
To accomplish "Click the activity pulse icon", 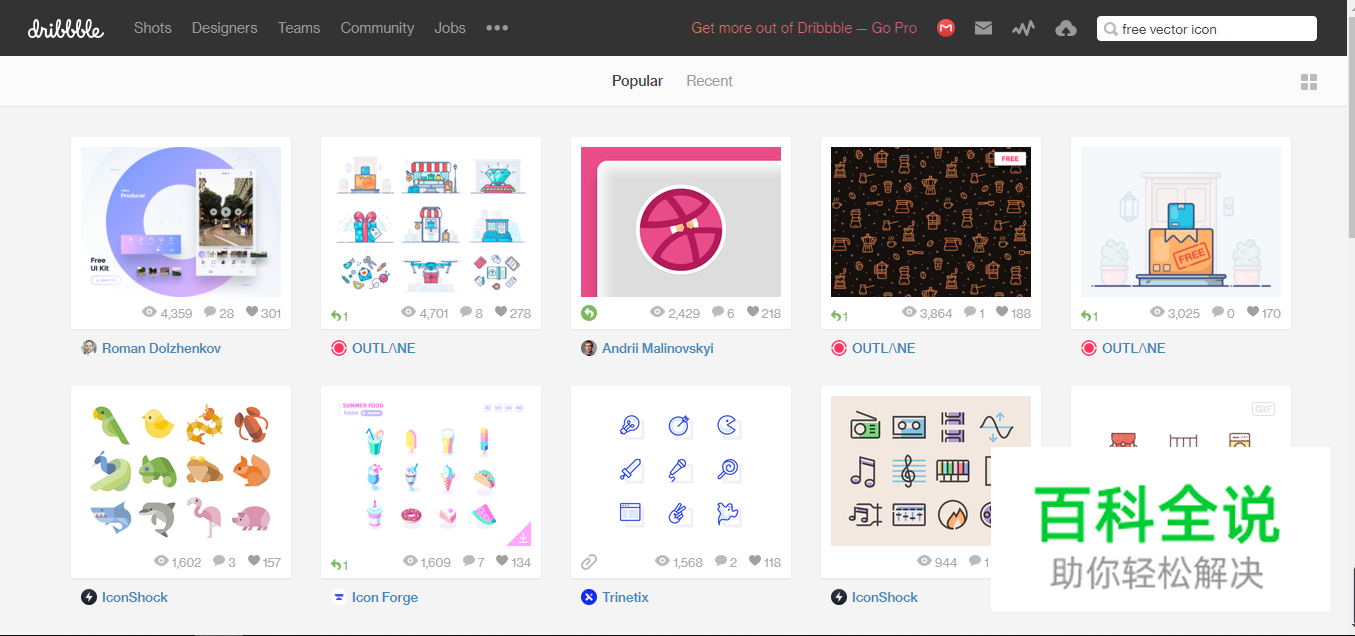I will pos(1023,29).
